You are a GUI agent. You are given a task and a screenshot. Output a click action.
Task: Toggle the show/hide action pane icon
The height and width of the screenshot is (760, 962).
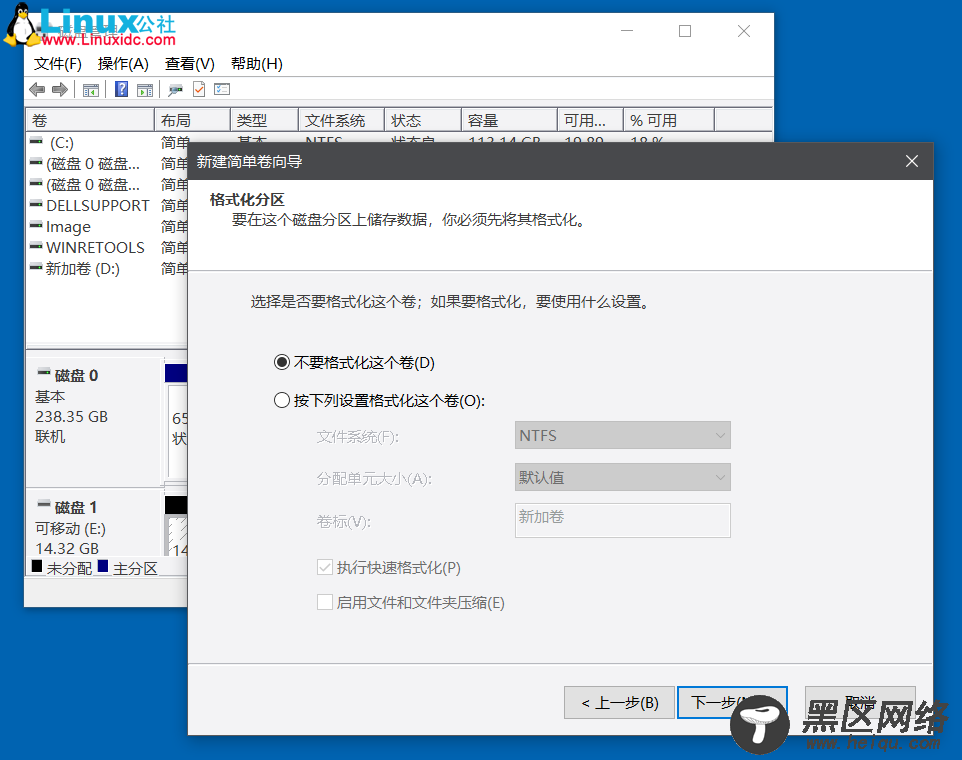145,90
